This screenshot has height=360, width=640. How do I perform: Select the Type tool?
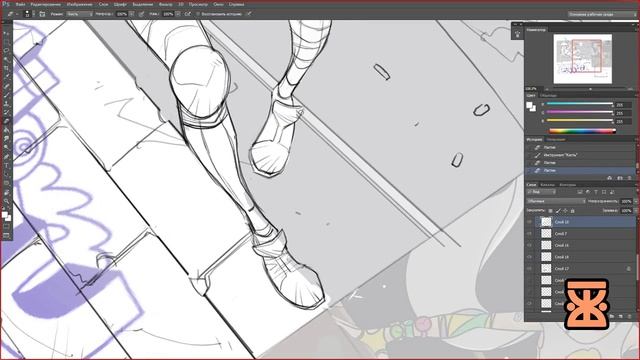click(x=7, y=165)
